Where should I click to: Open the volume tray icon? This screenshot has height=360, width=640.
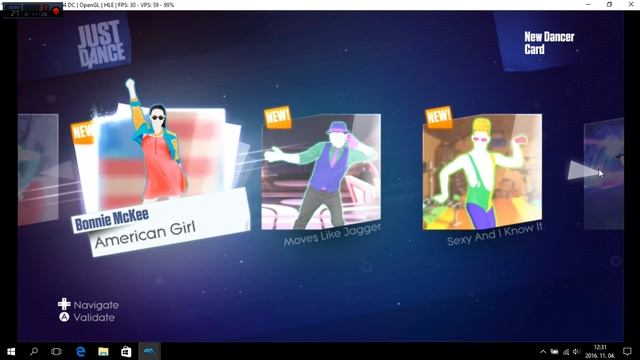click(x=576, y=351)
